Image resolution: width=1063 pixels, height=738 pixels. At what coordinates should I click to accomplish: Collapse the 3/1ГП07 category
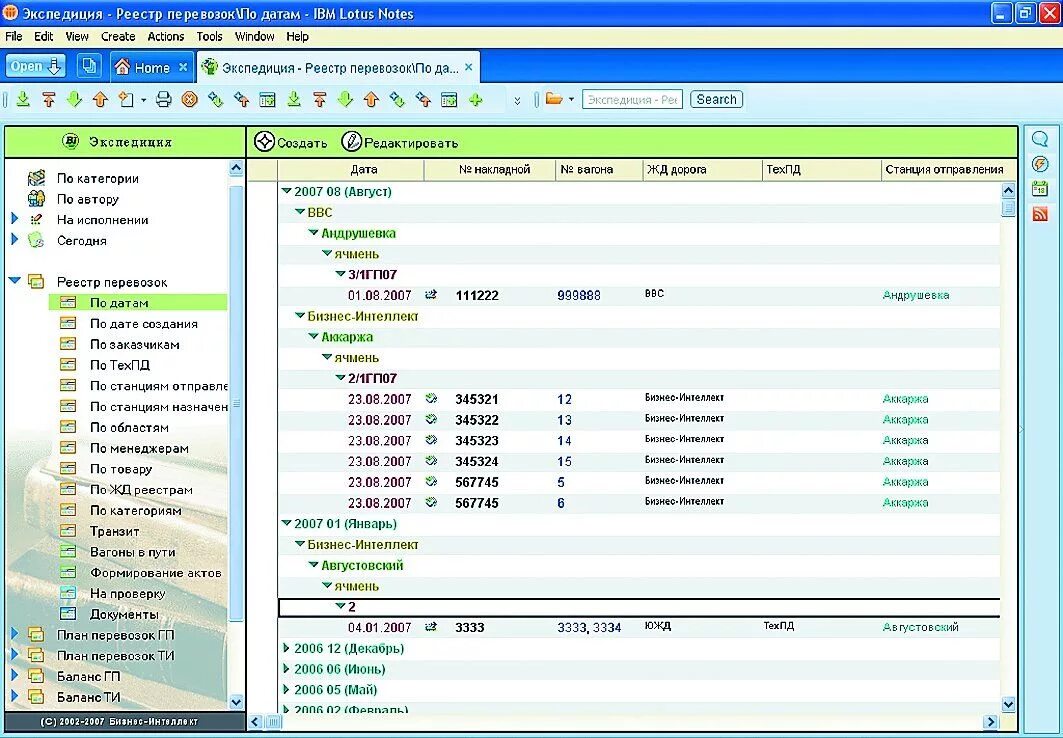pos(340,274)
